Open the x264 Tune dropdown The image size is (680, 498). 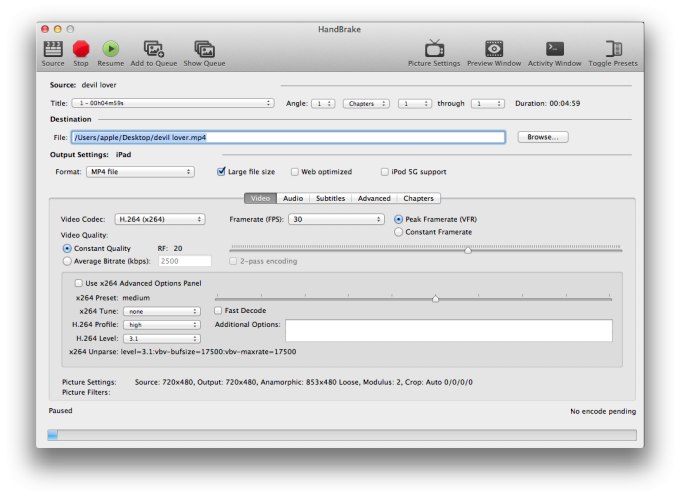(x=162, y=311)
